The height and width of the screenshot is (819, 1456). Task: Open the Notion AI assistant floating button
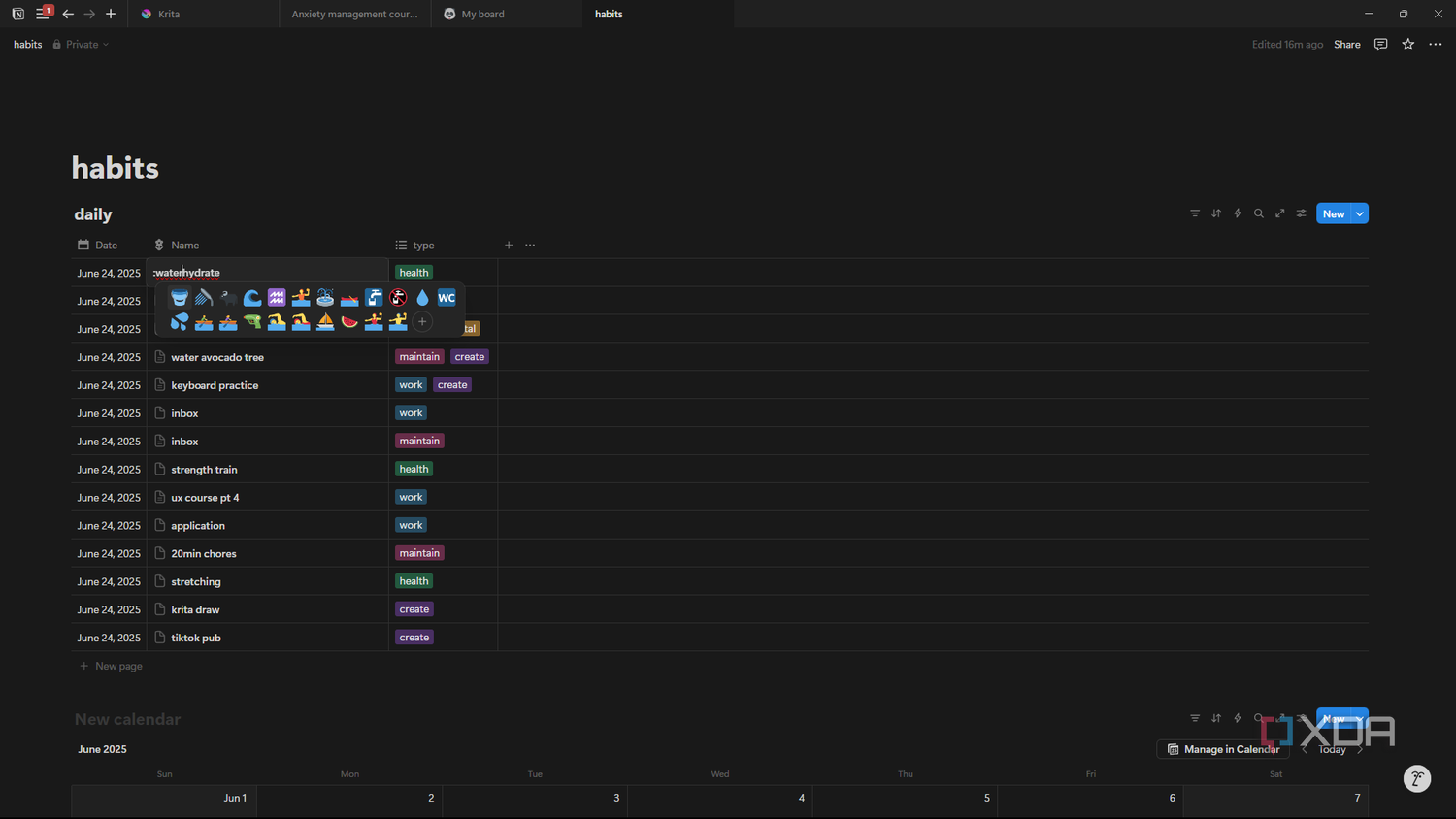(x=1417, y=778)
